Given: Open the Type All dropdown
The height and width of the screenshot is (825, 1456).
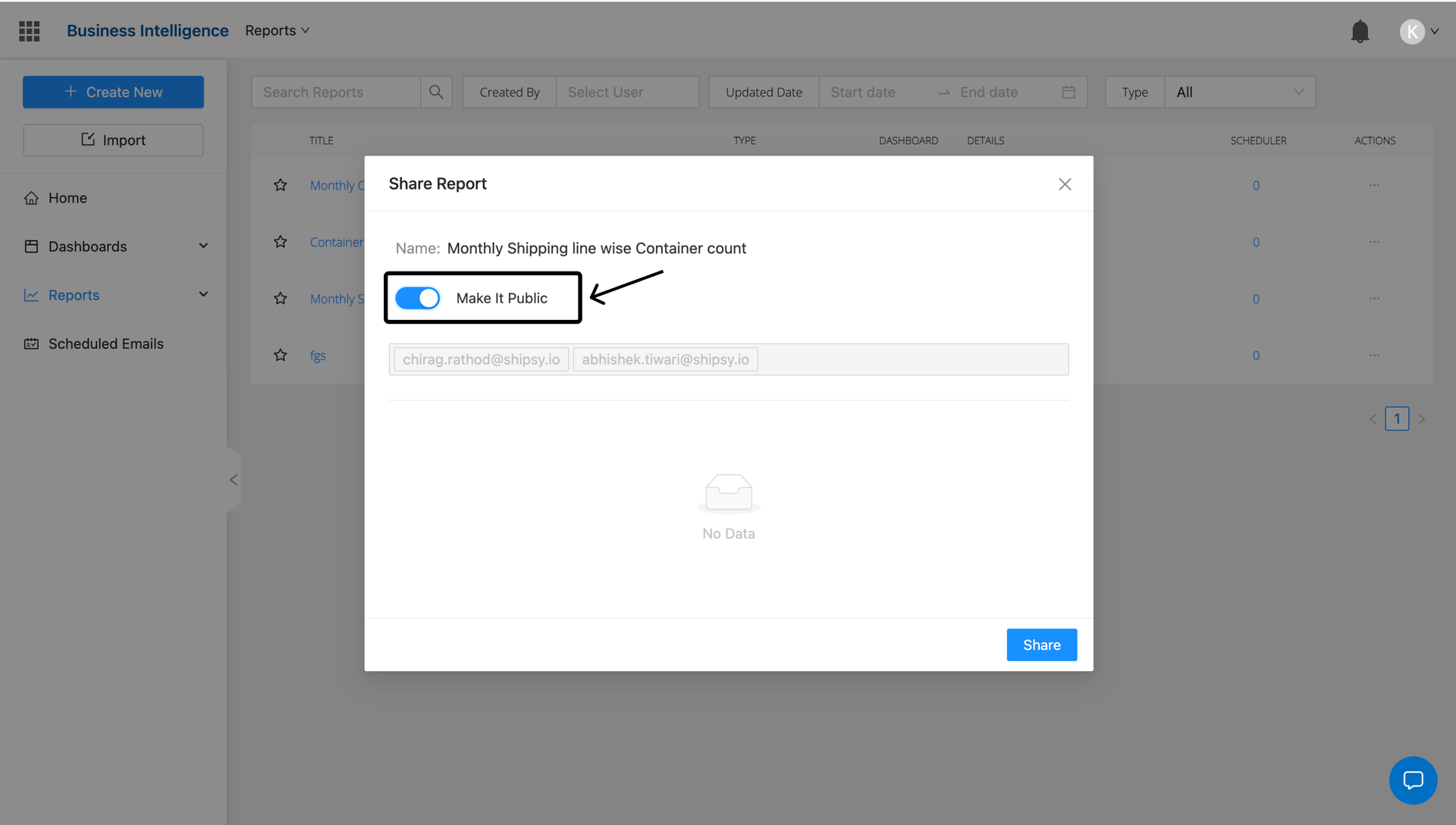Looking at the screenshot, I should pyautogui.click(x=1239, y=92).
